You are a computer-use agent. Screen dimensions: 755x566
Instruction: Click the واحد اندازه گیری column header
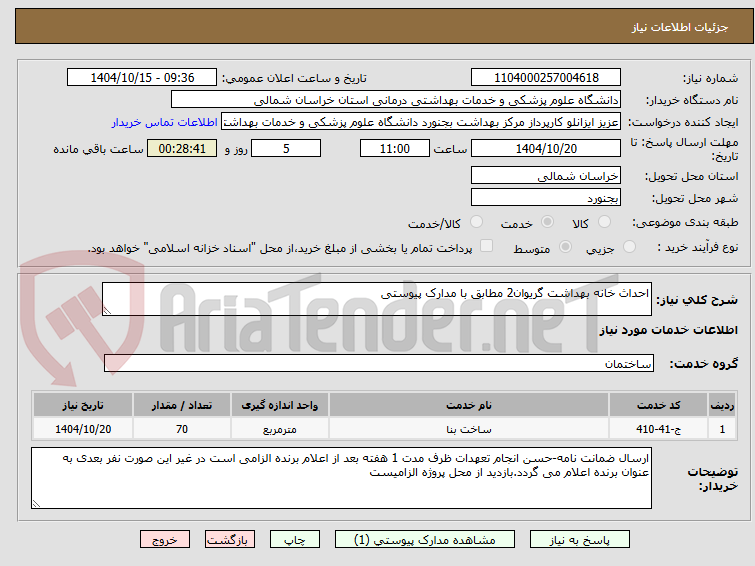point(280,405)
